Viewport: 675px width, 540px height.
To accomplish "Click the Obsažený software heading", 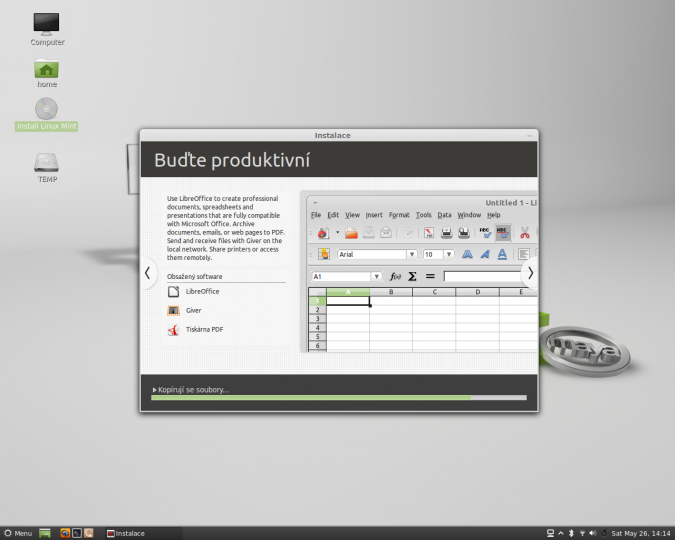I will point(195,276).
